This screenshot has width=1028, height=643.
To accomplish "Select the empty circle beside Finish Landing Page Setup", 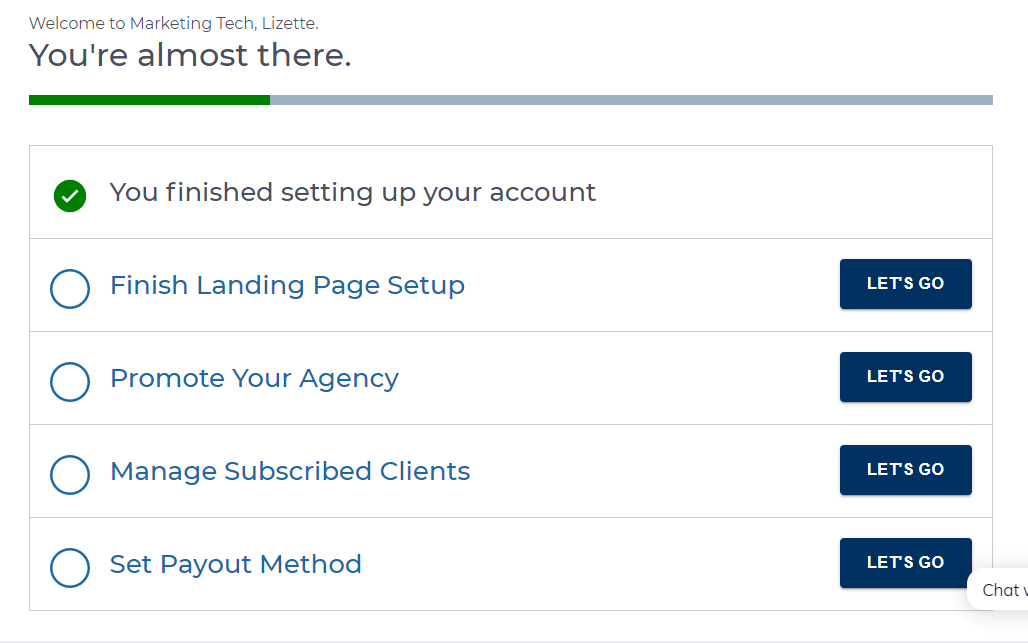I will 69,288.
